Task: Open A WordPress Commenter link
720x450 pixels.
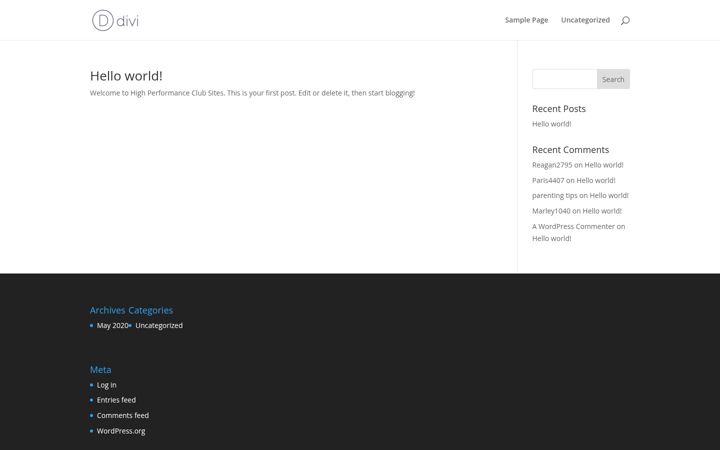Action: [573, 226]
